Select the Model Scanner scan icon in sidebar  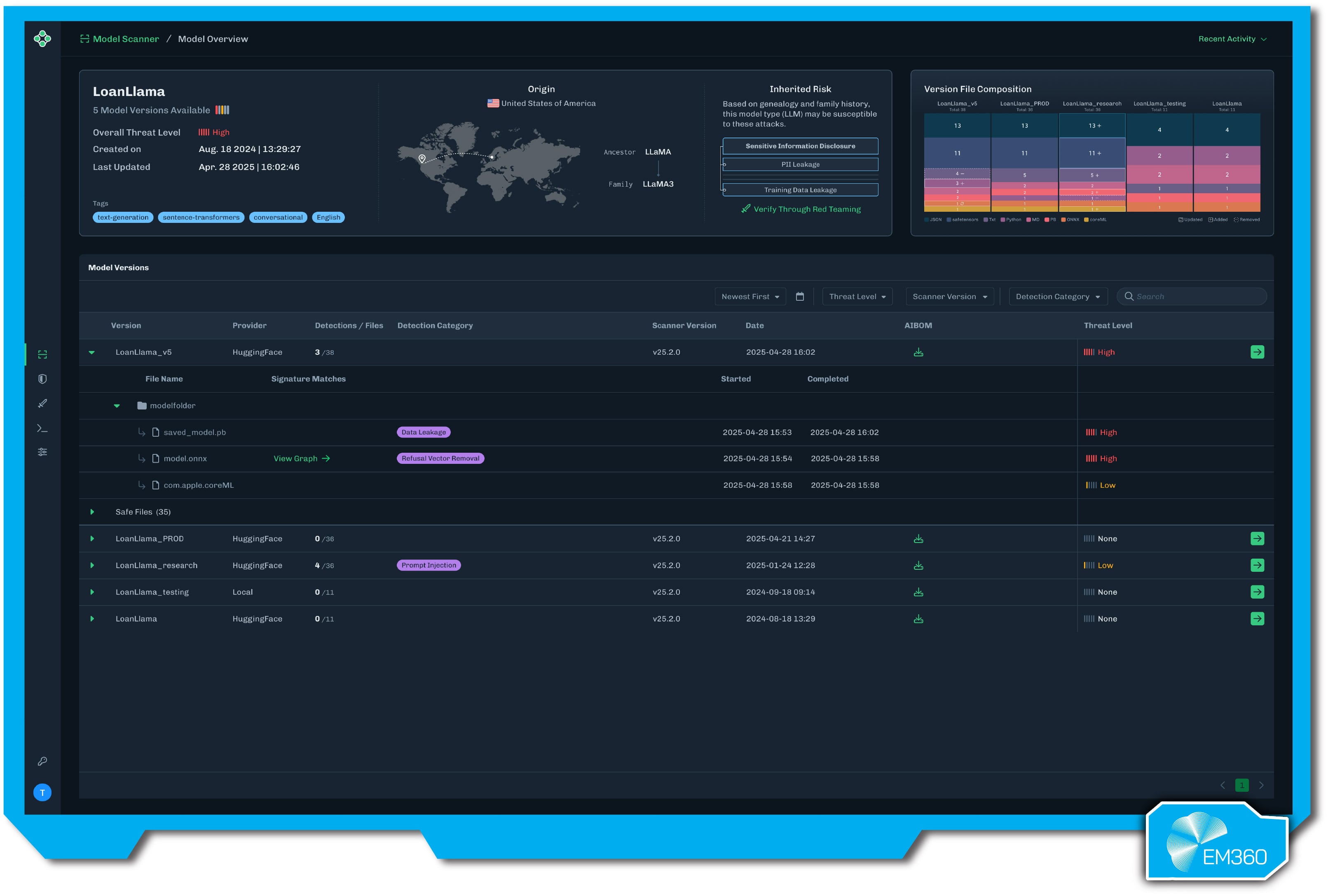coord(43,354)
